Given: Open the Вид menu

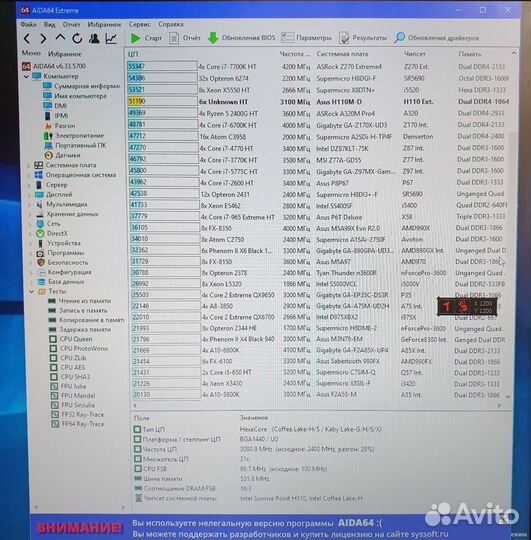Looking at the screenshot, I should pos(50,24).
